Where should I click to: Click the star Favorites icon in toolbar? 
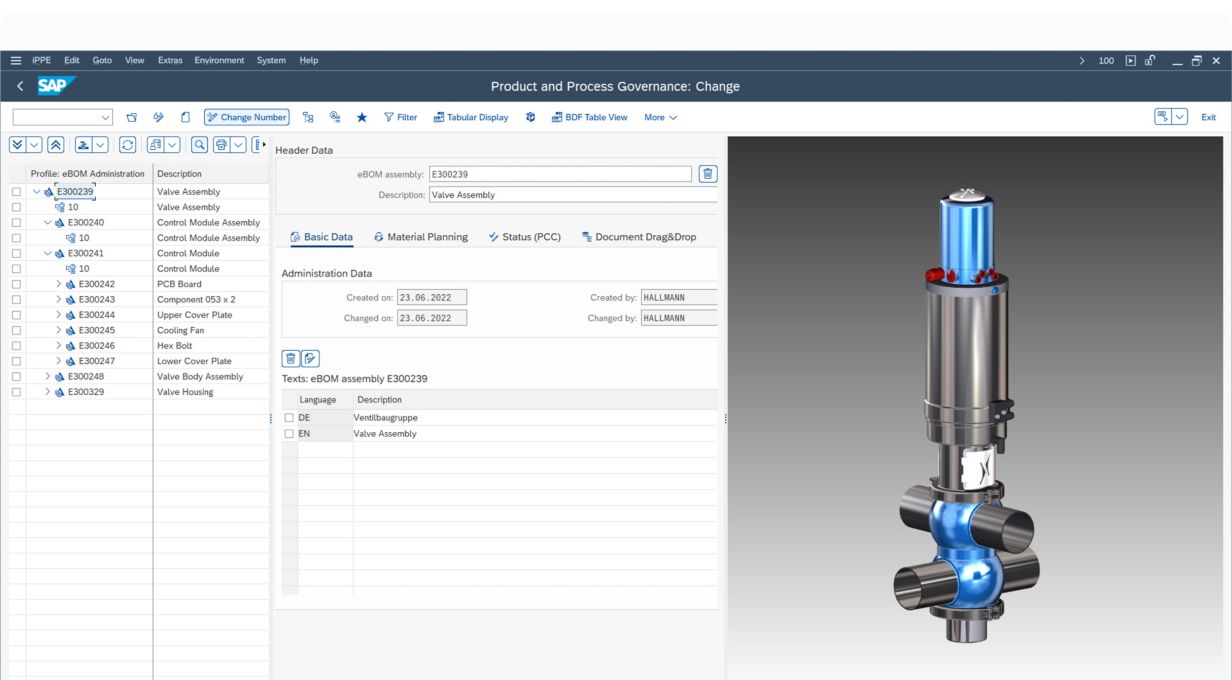361,117
